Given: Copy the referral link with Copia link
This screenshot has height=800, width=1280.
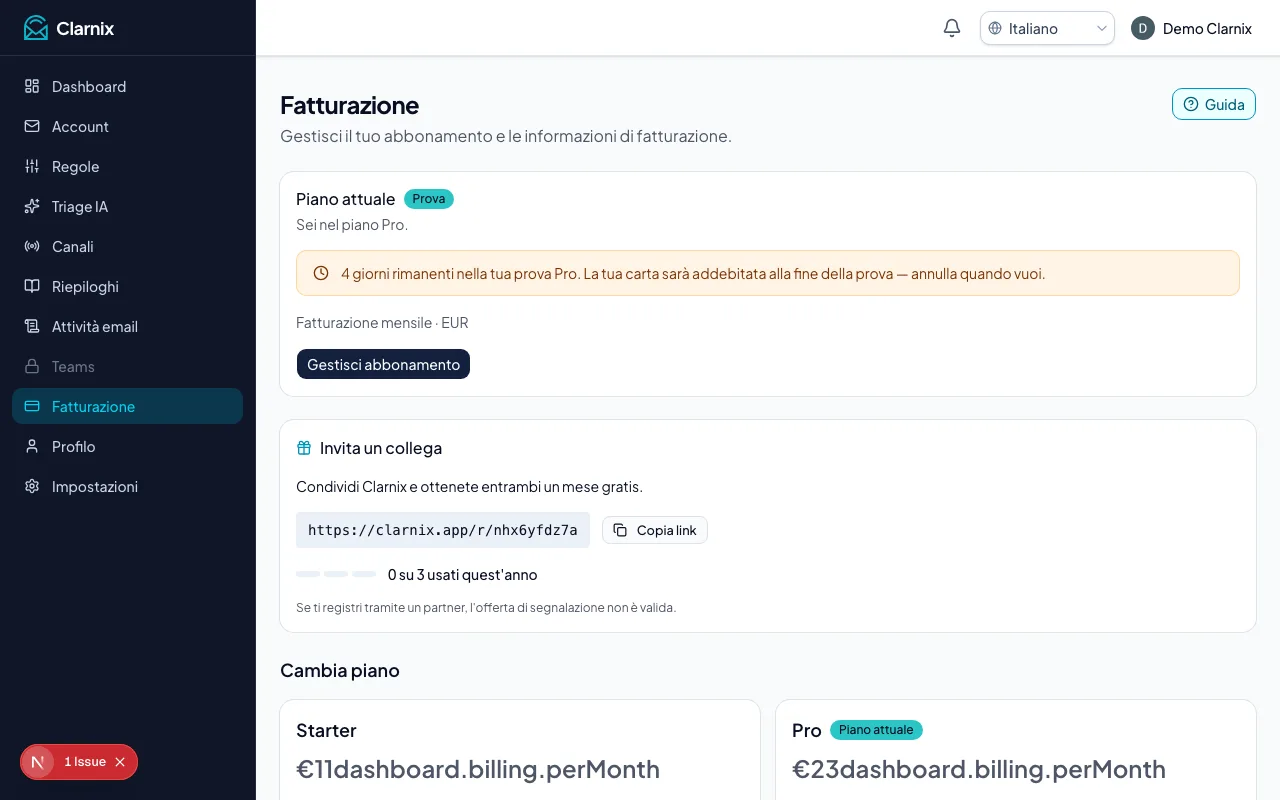Looking at the screenshot, I should point(654,530).
